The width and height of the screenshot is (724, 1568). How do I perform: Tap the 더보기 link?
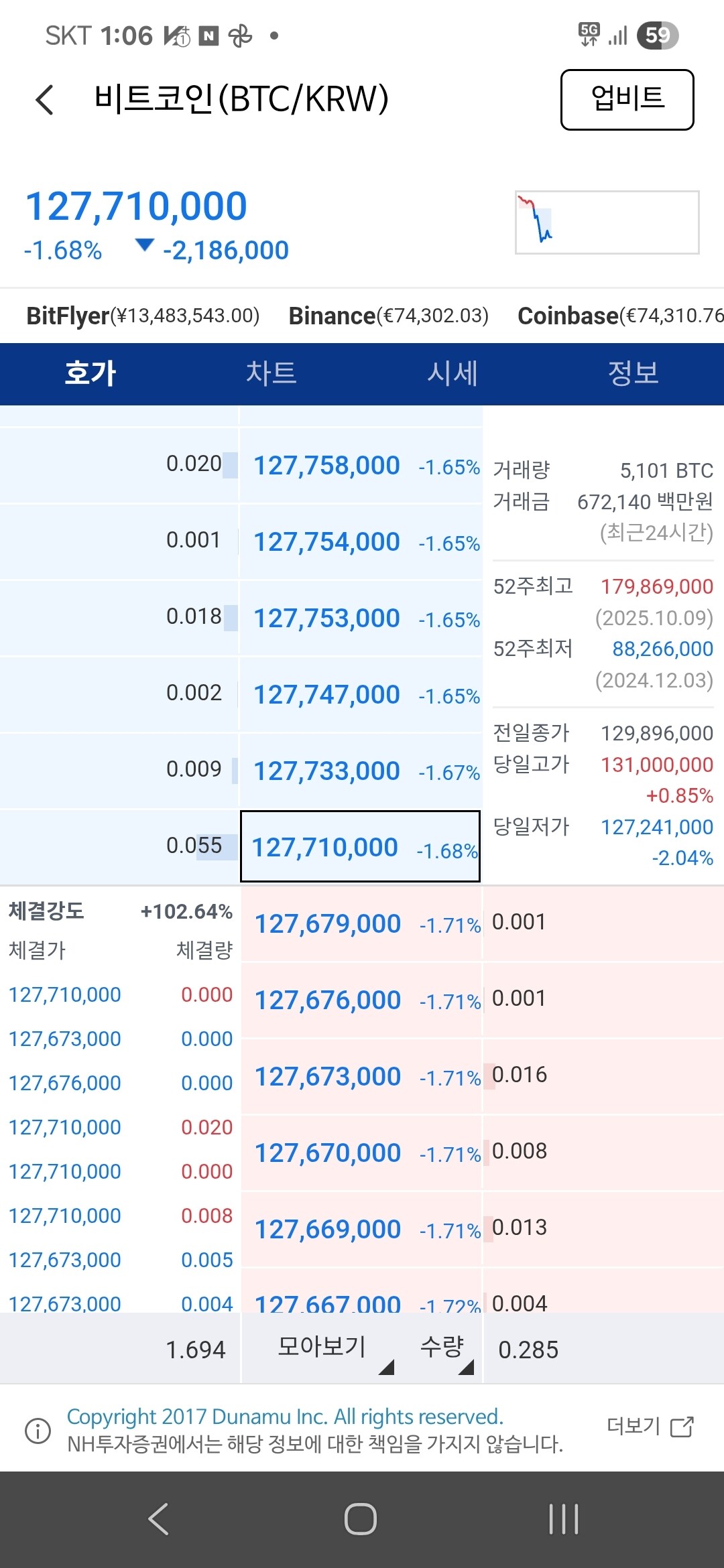tap(633, 1426)
